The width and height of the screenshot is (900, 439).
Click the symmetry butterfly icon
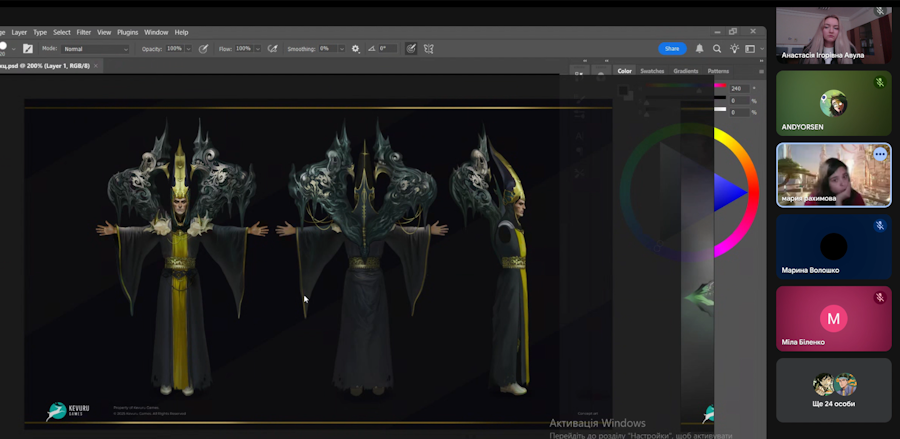coord(429,48)
